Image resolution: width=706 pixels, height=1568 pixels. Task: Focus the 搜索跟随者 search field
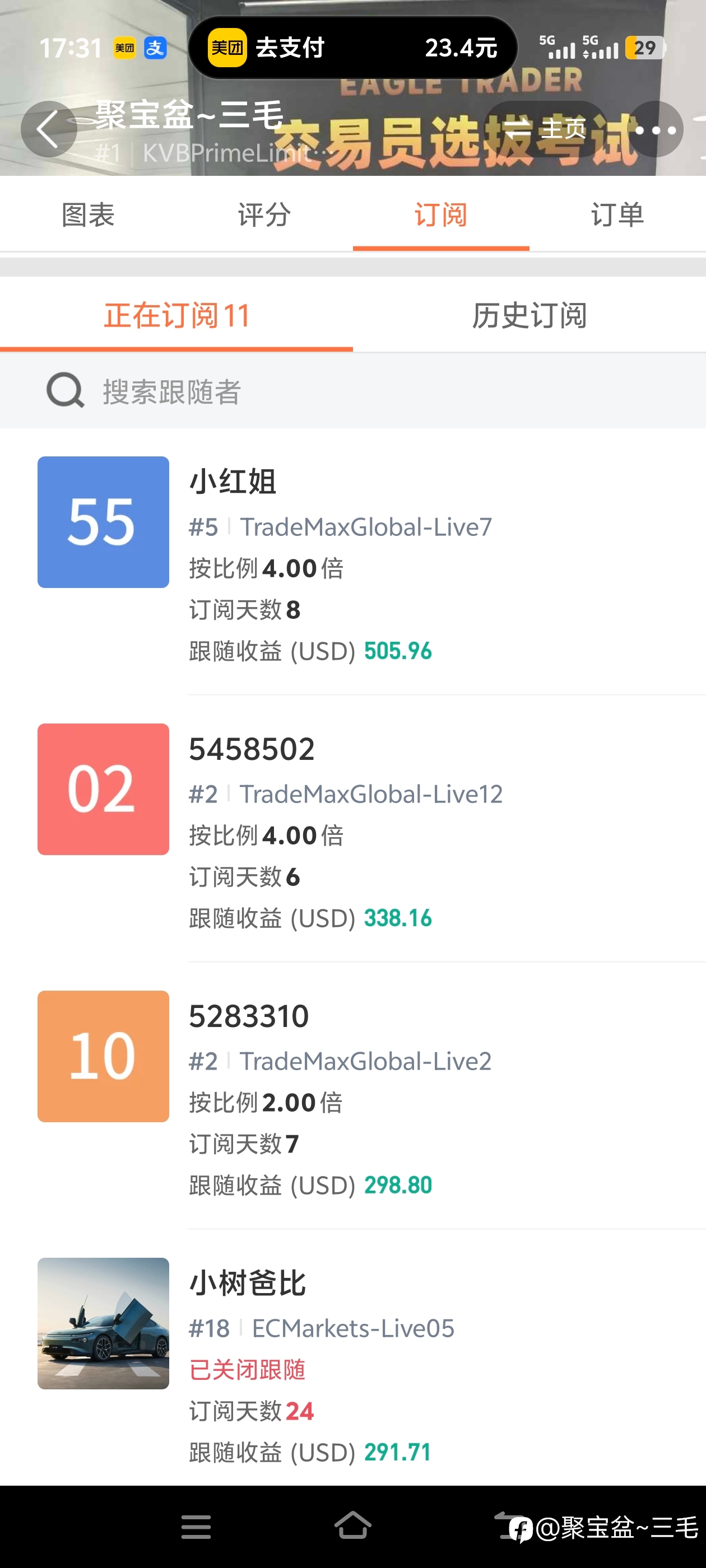pos(352,391)
